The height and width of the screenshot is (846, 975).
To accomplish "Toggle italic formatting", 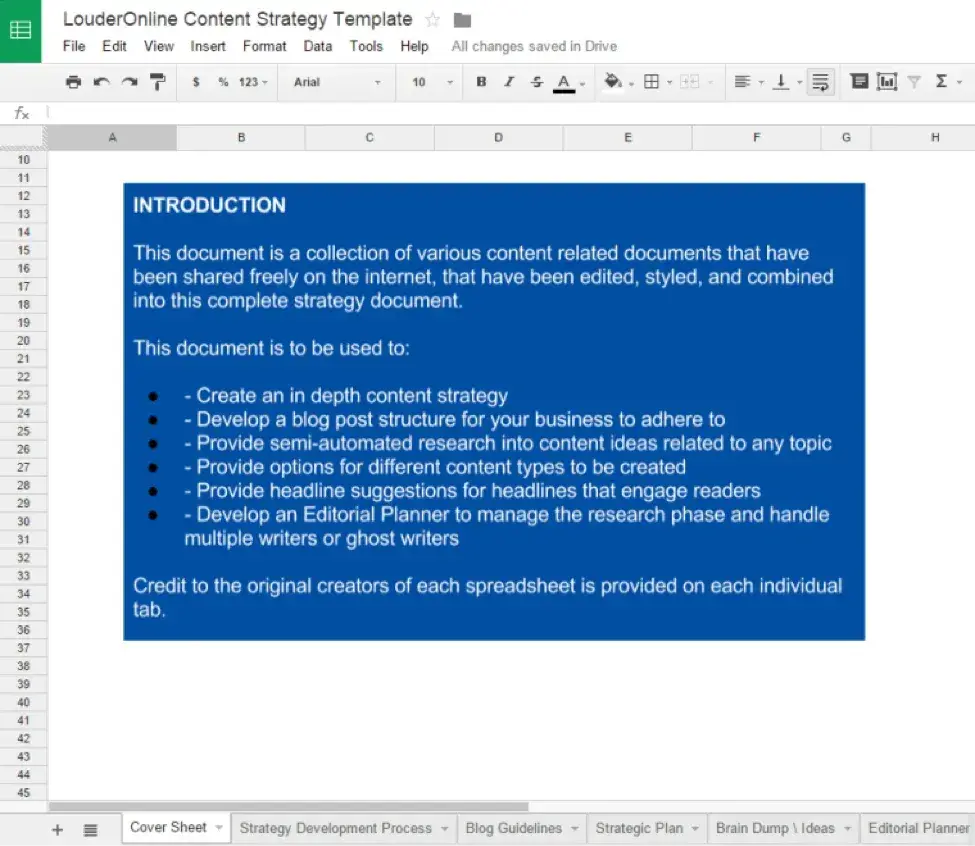I will [509, 82].
